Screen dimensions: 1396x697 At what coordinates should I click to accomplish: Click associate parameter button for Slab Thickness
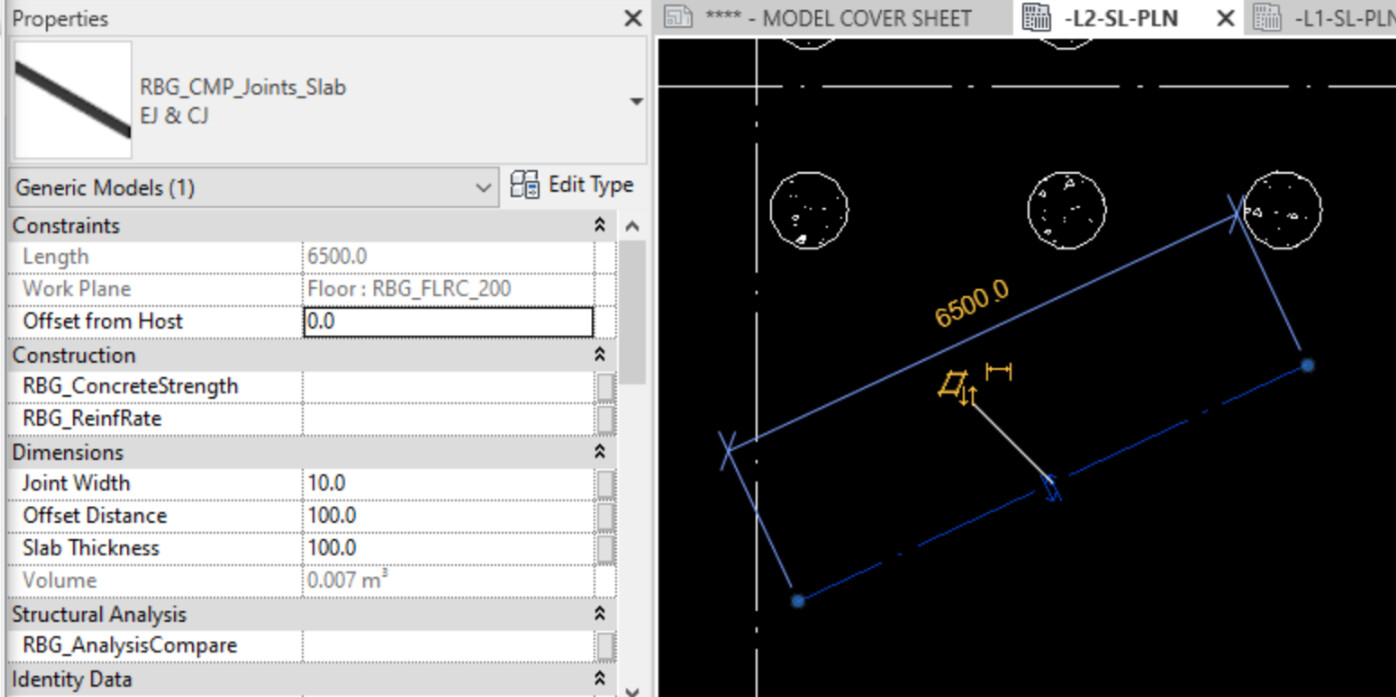click(606, 549)
